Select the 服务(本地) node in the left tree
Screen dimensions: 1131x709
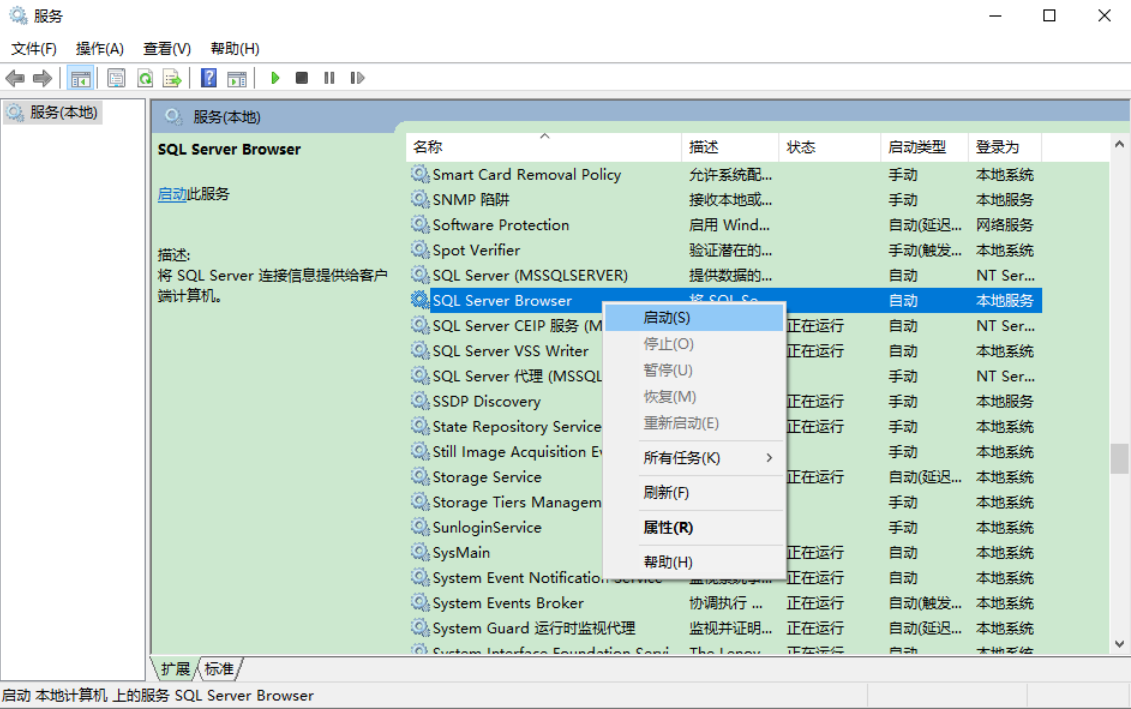pos(53,113)
